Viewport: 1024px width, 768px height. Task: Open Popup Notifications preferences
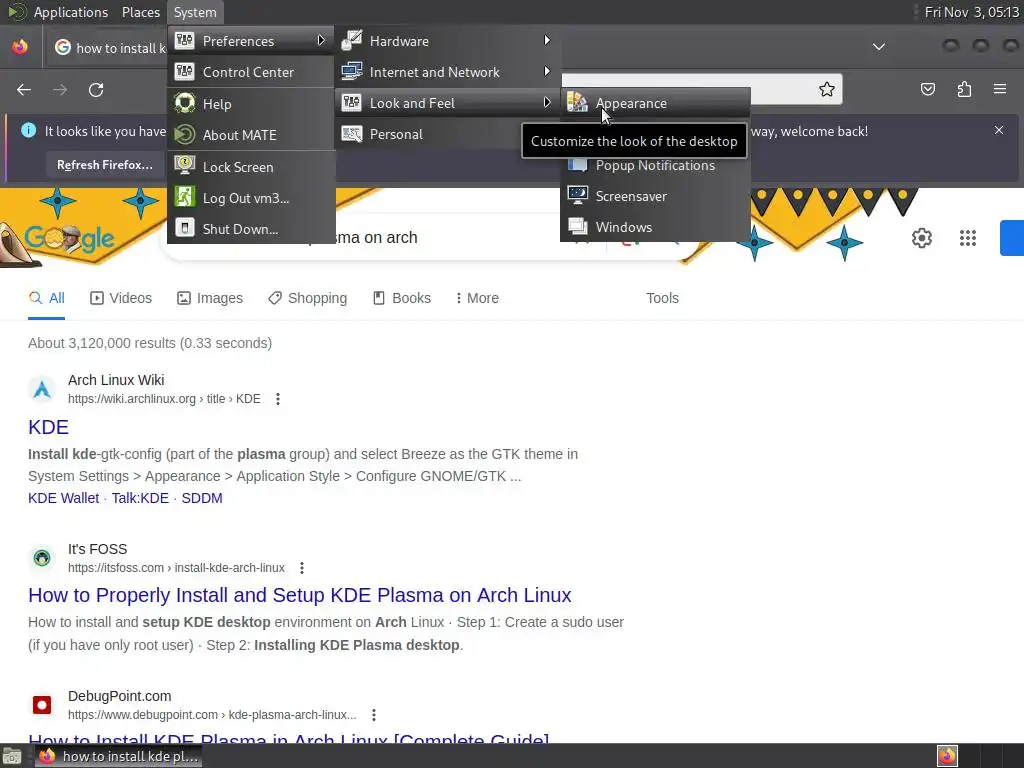655,165
